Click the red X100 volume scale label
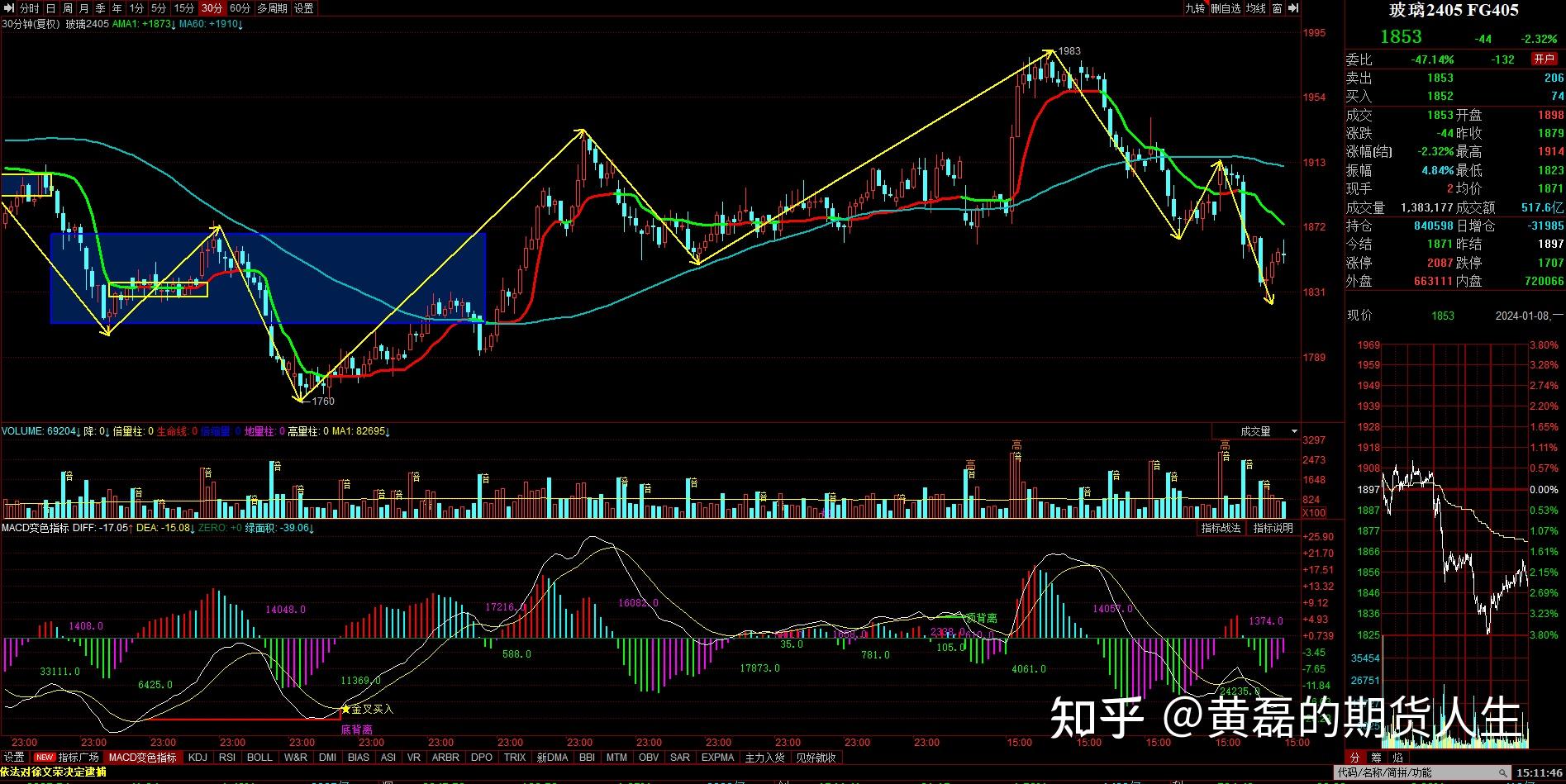The width and height of the screenshot is (1566, 784). tap(1314, 513)
